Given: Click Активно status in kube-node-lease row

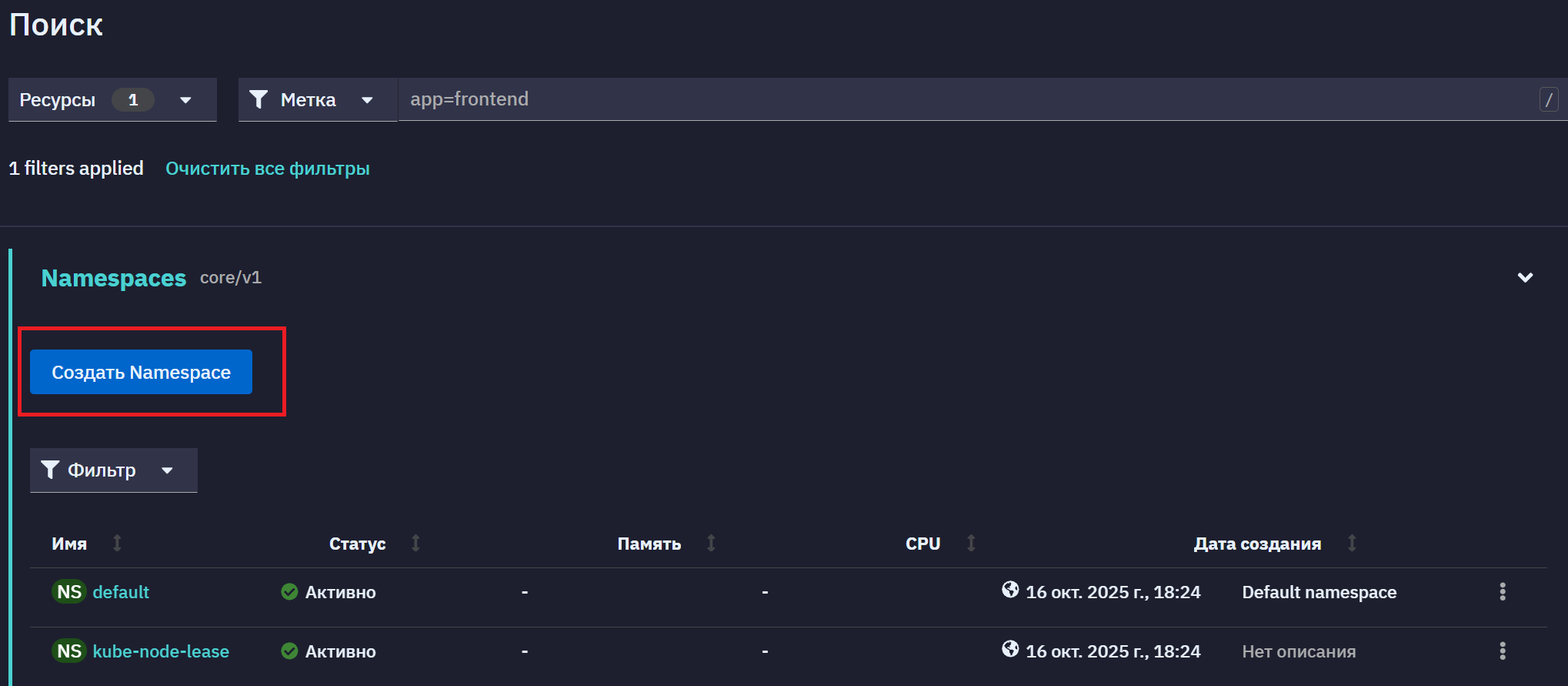Looking at the screenshot, I should click(340, 651).
